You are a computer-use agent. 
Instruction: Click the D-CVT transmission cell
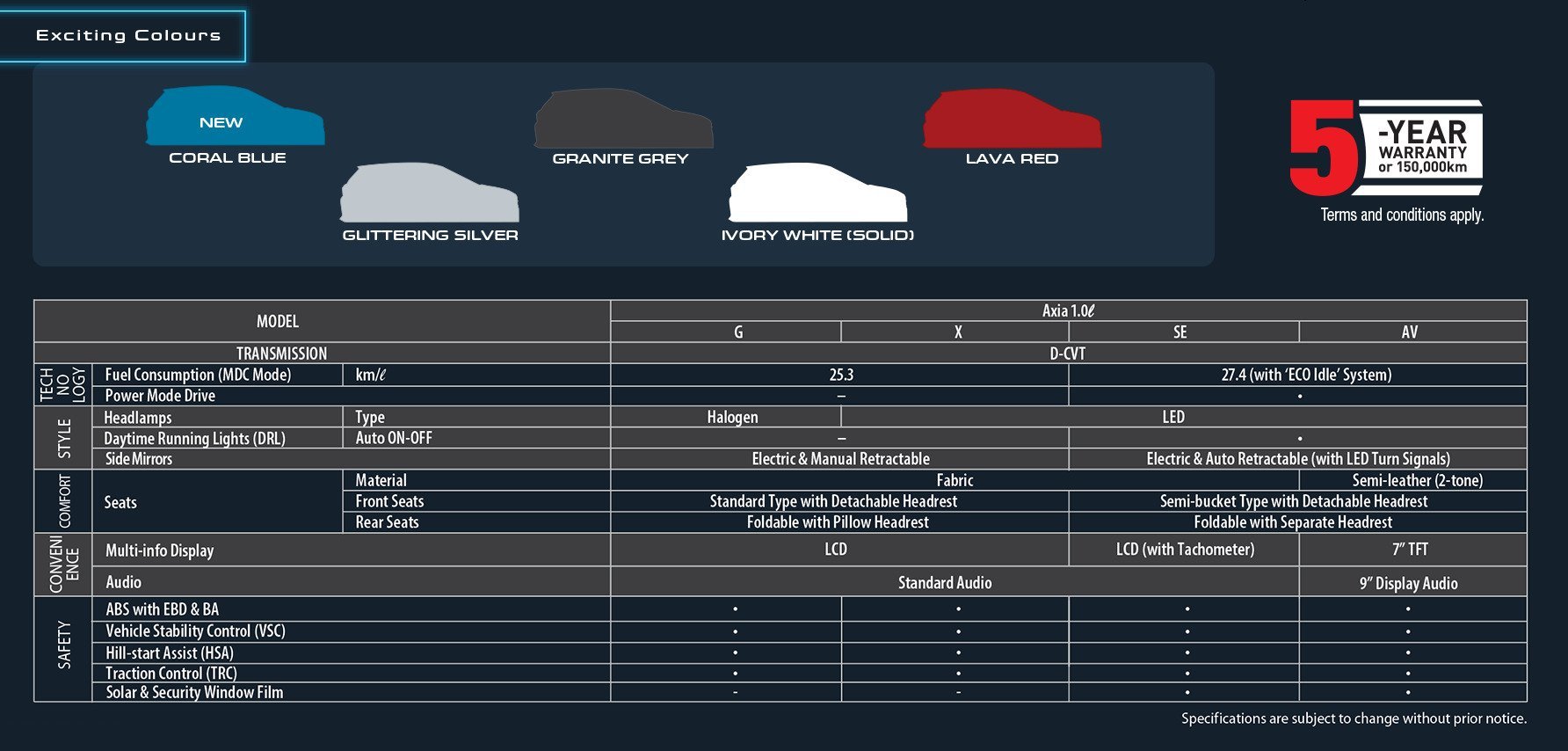point(1067,354)
